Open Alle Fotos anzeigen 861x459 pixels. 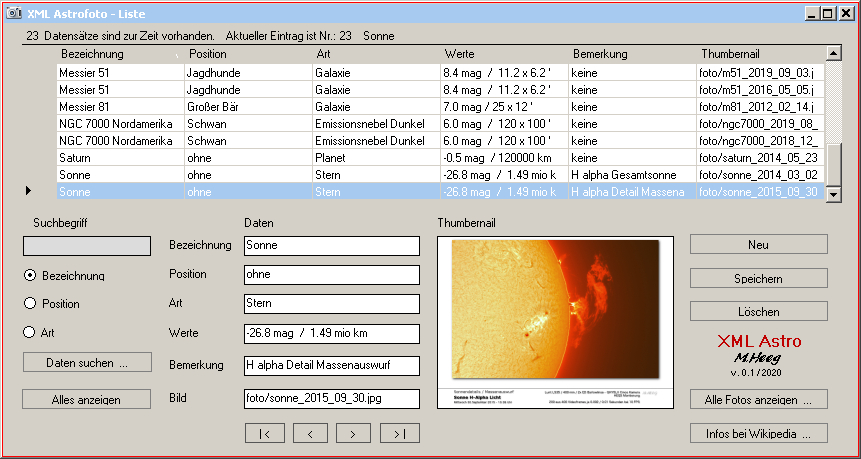758,399
